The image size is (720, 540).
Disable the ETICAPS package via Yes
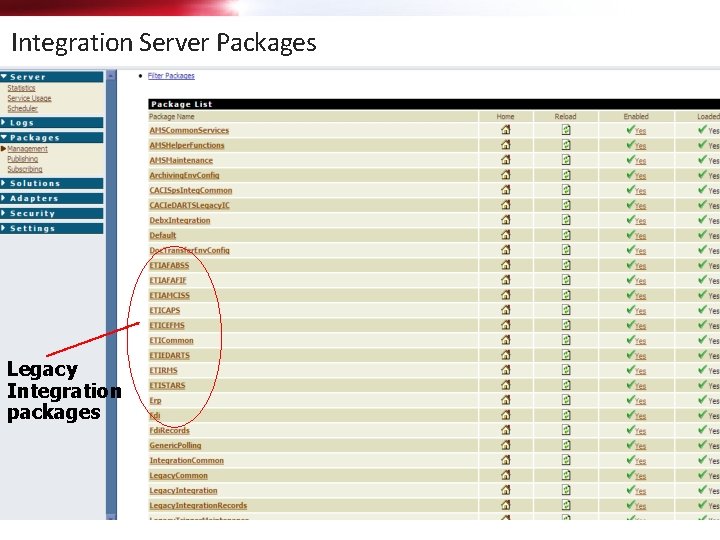pos(641,311)
